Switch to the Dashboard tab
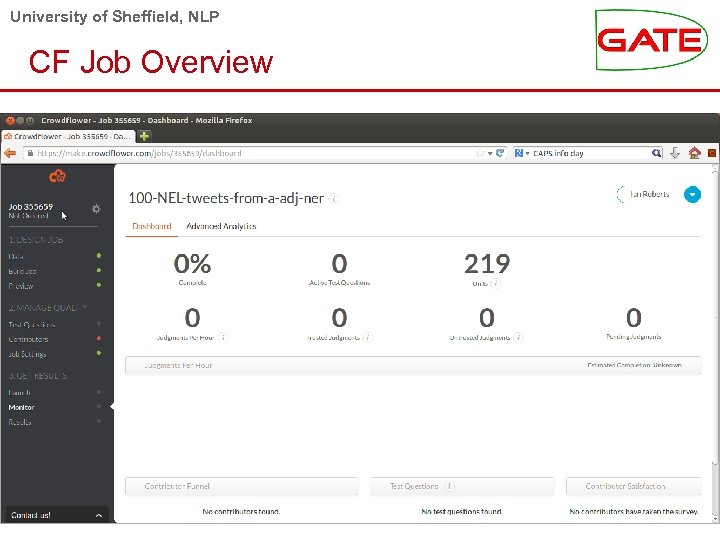Screen dimensions: 720x540 (152, 226)
